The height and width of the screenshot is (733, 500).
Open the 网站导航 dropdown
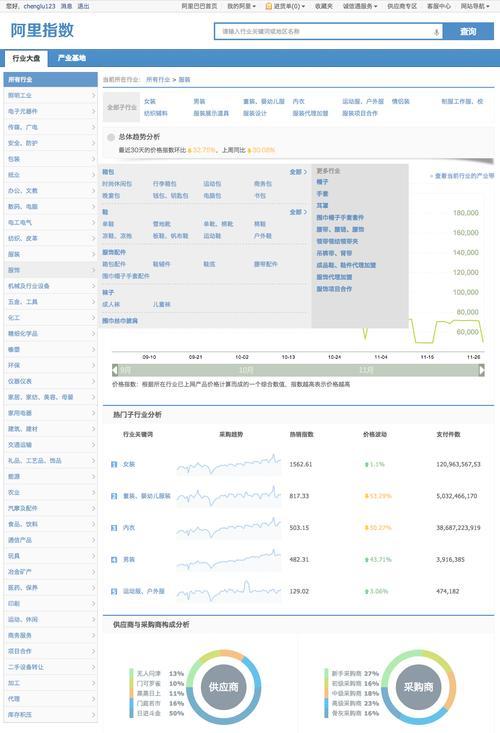475,6
